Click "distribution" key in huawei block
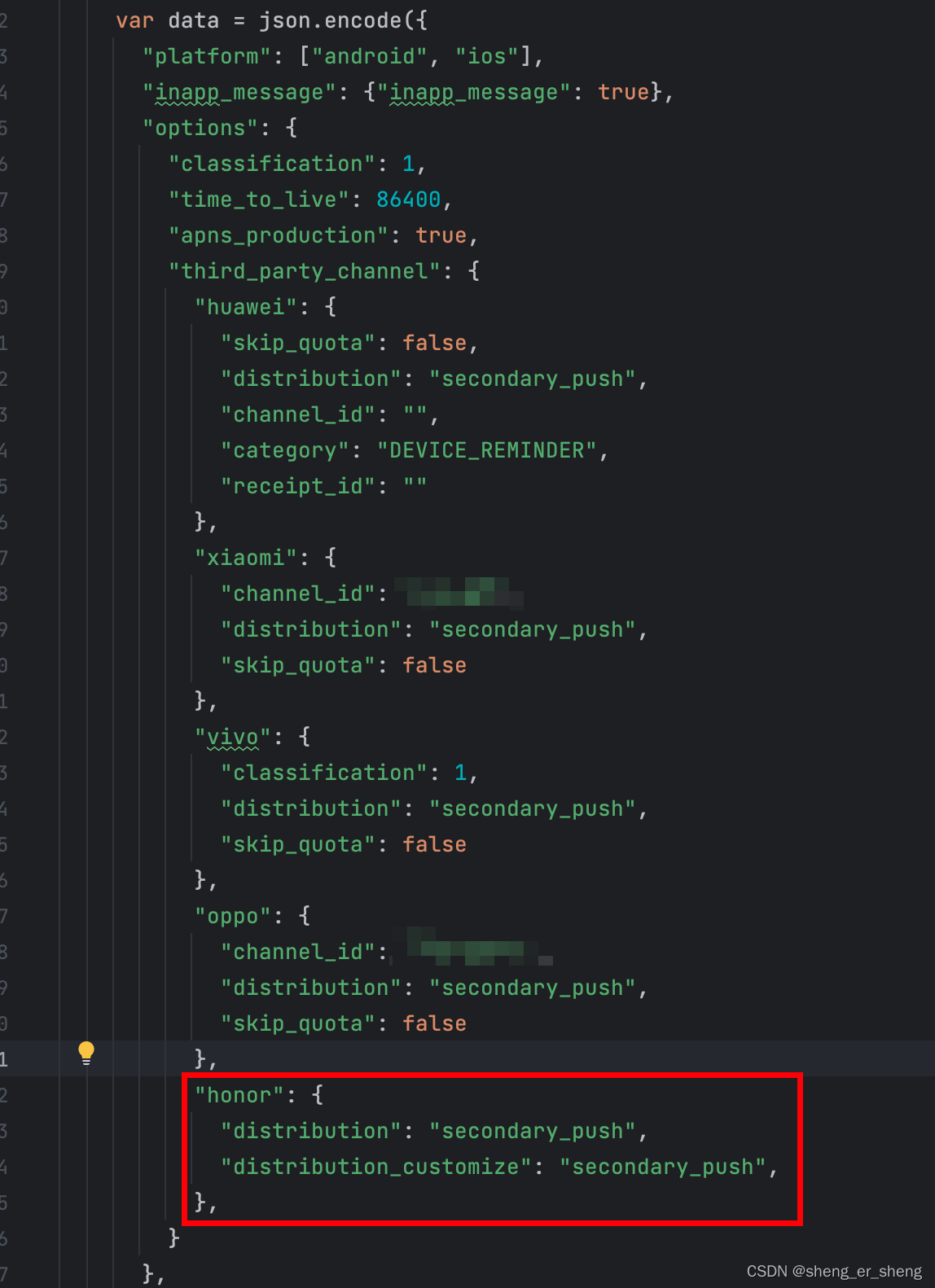The width and height of the screenshot is (935, 1288). pos(311,379)
